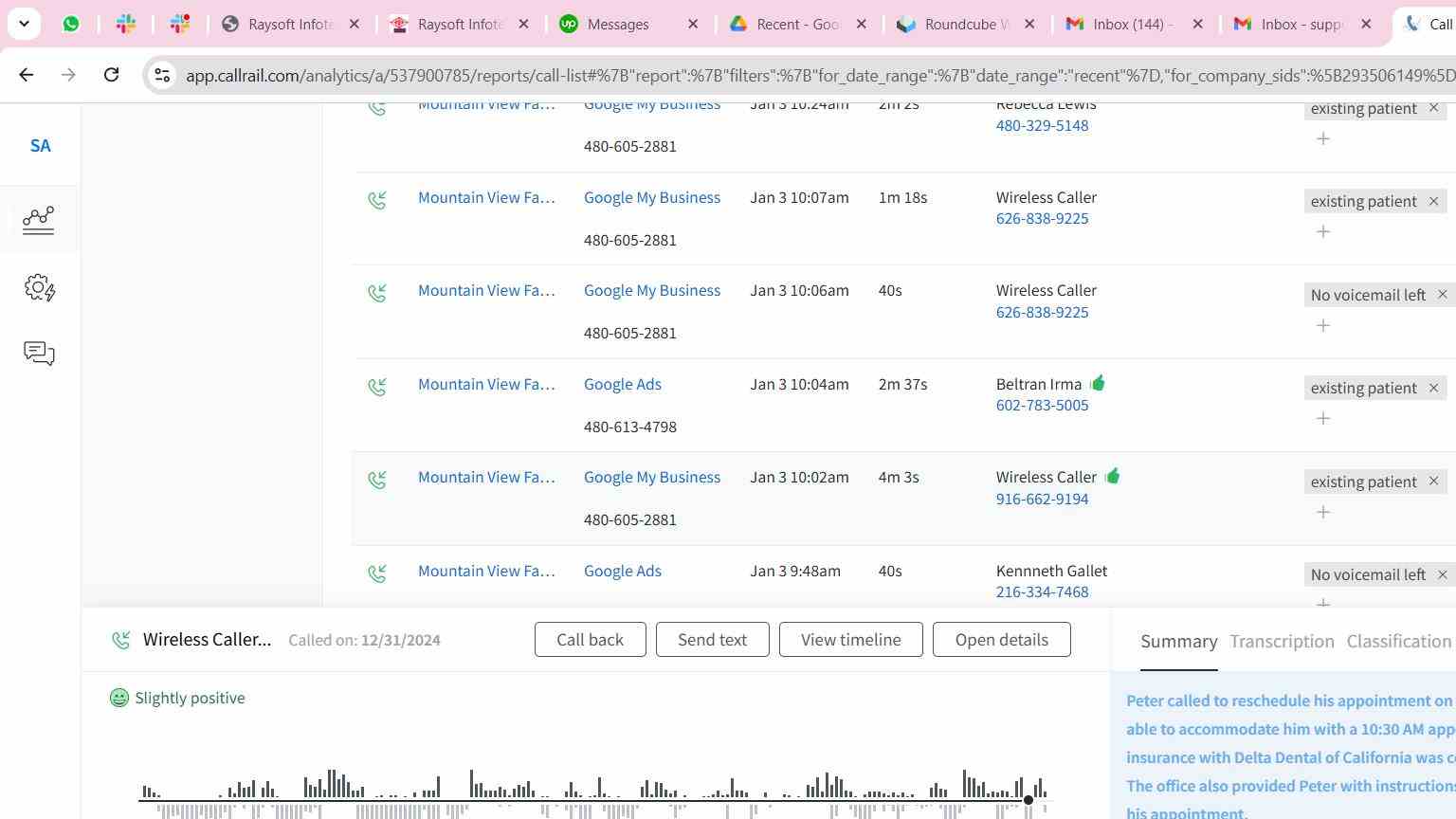The height and width of the screenshot is (819, 1456).
Task: Click the inbound call icon for the 10:06am call
Action: tap(377, 293)
